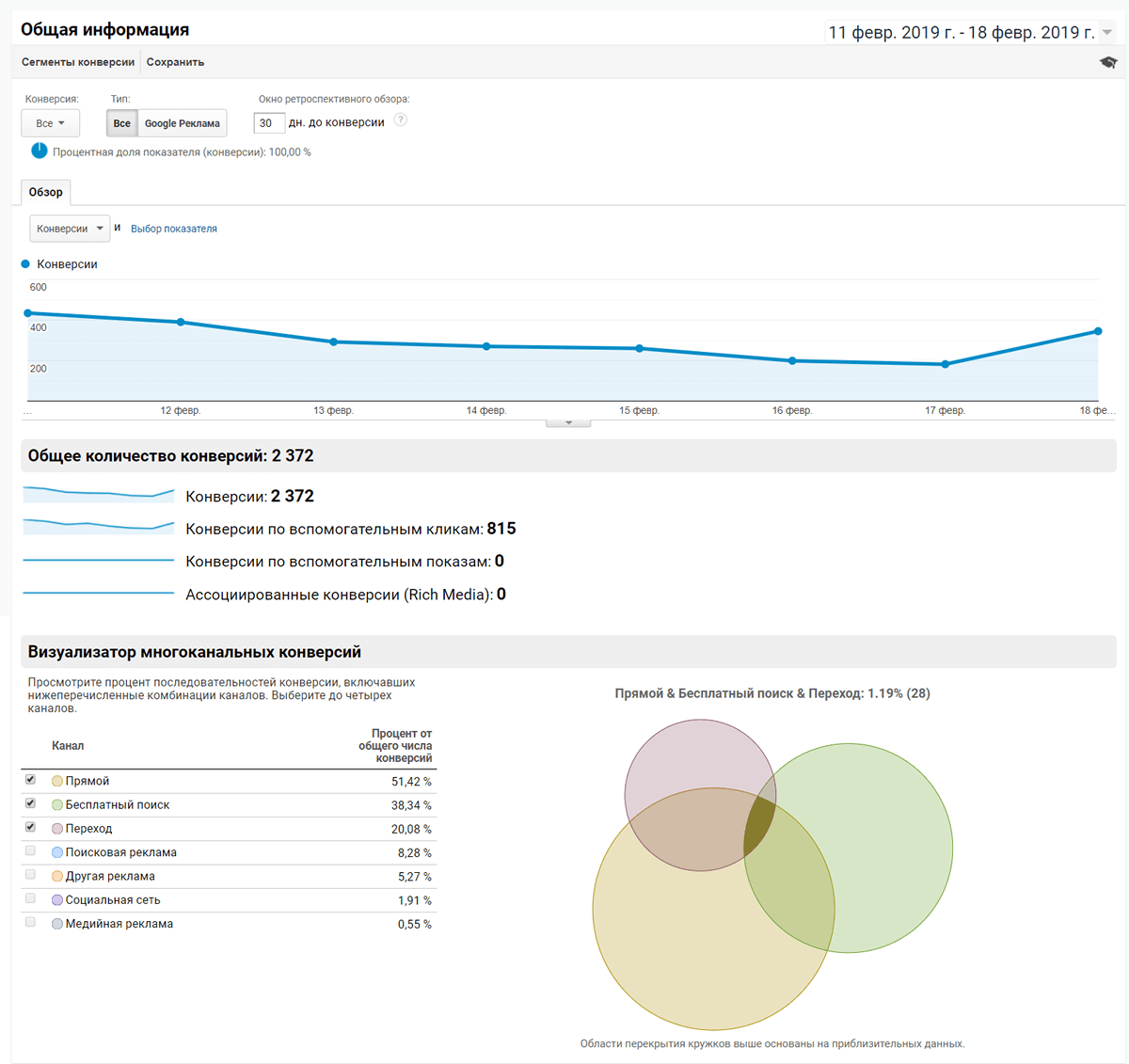Switch to the "Обзор" tab

[x=45, y=192]
